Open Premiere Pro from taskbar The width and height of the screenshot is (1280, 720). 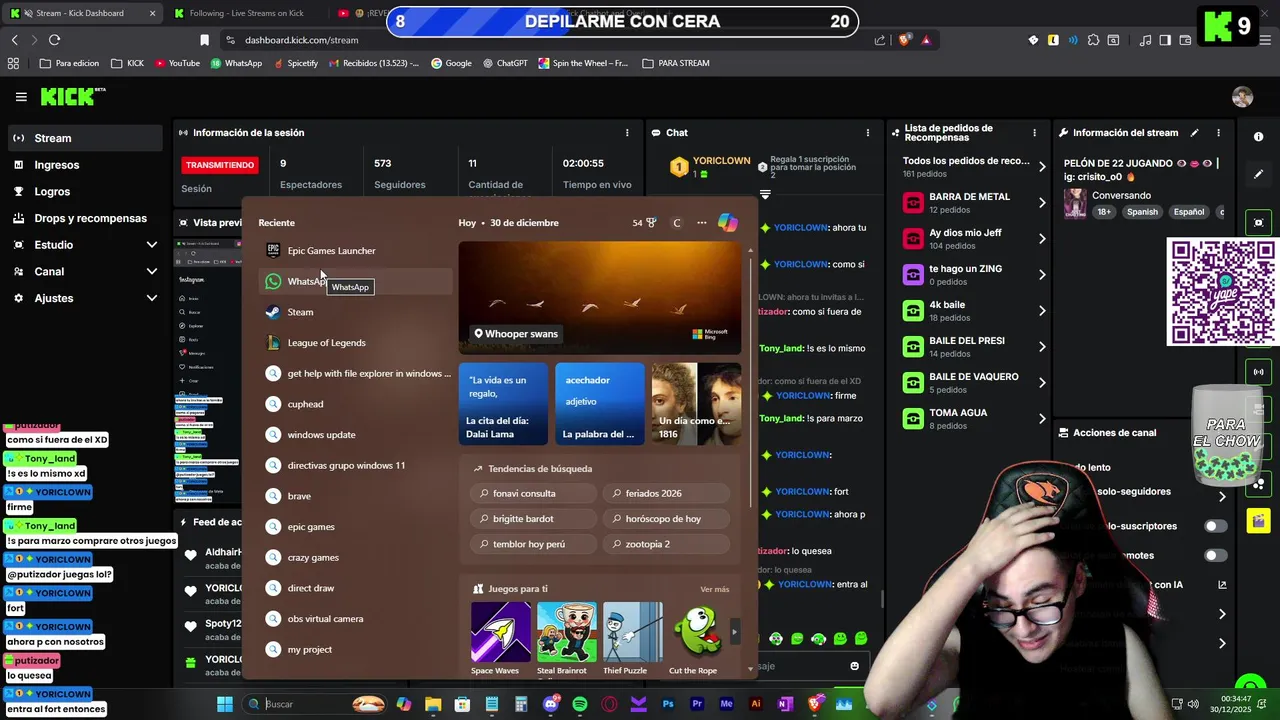pyautogui.click(x=697, y=704)
